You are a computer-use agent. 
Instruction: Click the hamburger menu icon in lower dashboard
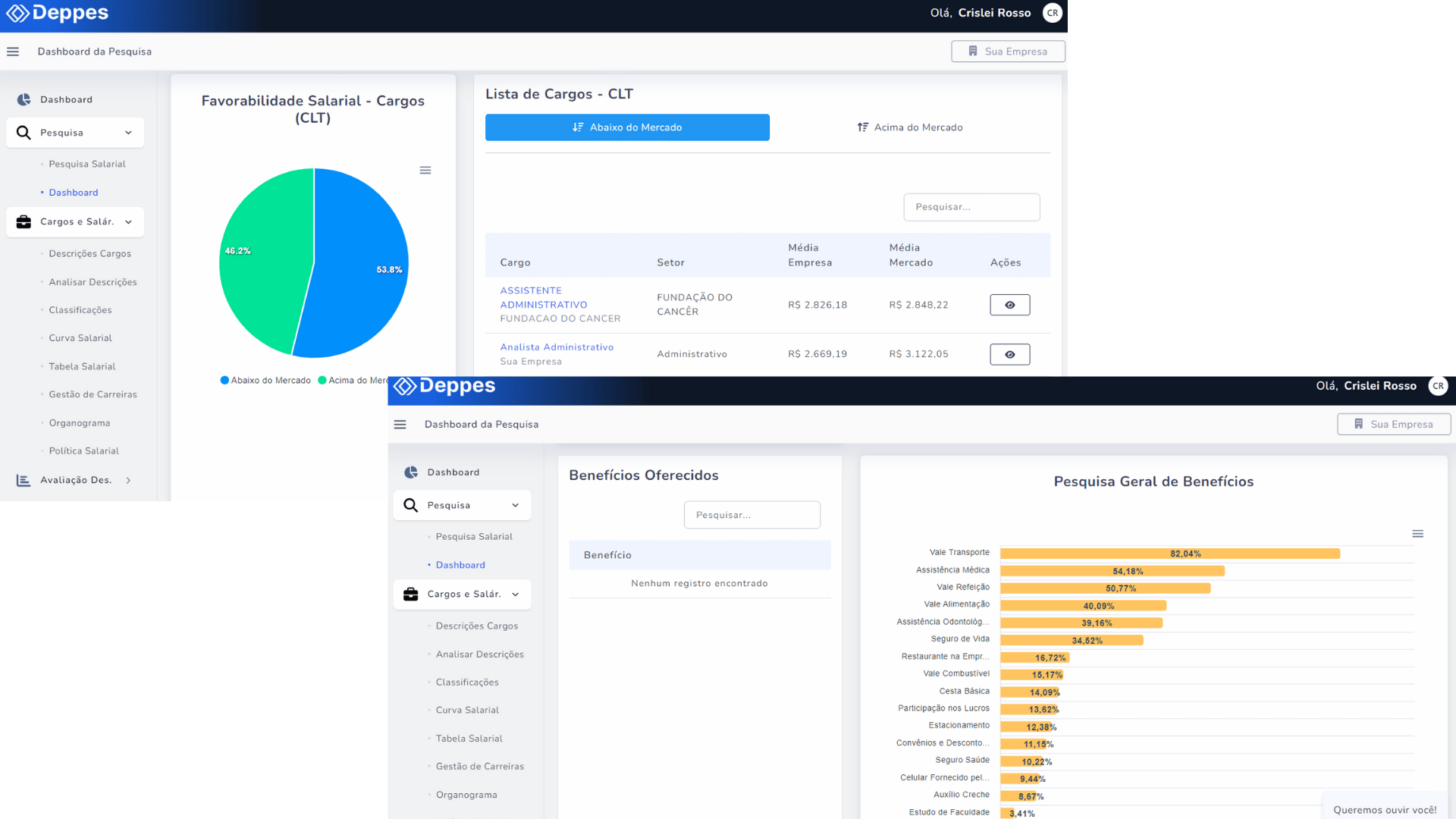click(x=400, y=425)
